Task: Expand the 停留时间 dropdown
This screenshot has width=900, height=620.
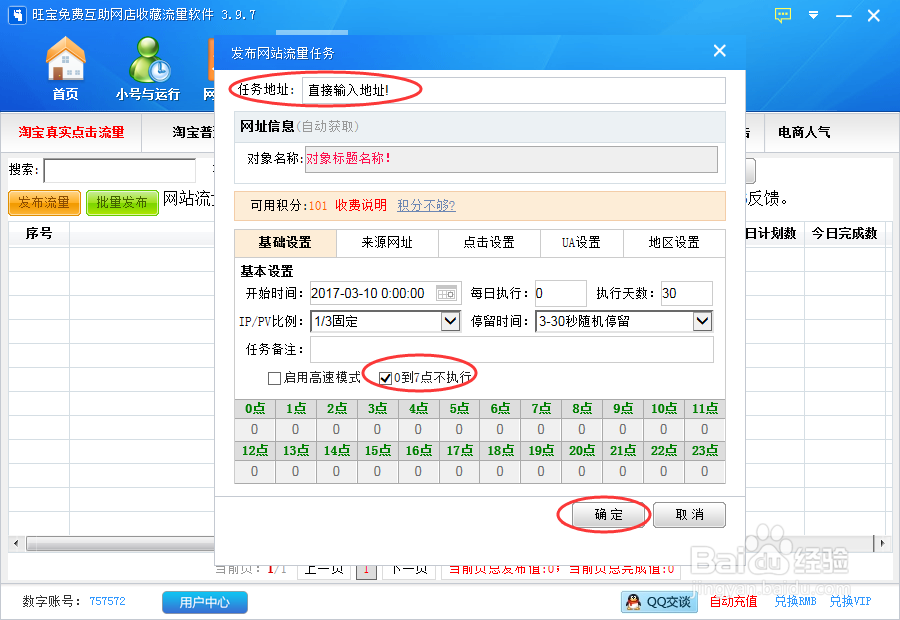Action: pyautogui.click(x=703, y=321)
